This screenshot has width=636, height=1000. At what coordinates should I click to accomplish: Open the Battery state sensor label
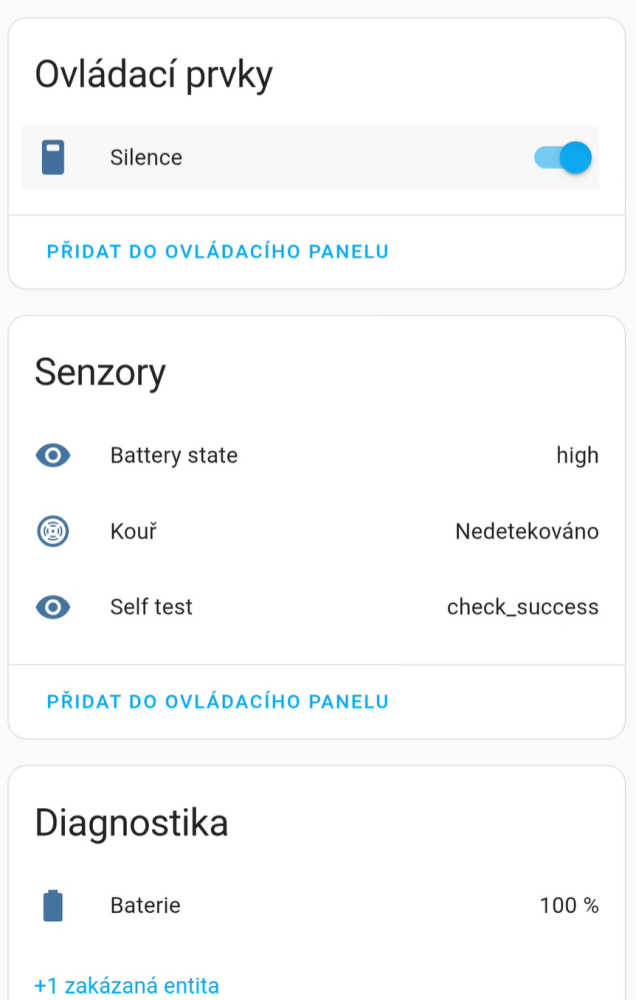pyautogui.click(x=174, y=456)
